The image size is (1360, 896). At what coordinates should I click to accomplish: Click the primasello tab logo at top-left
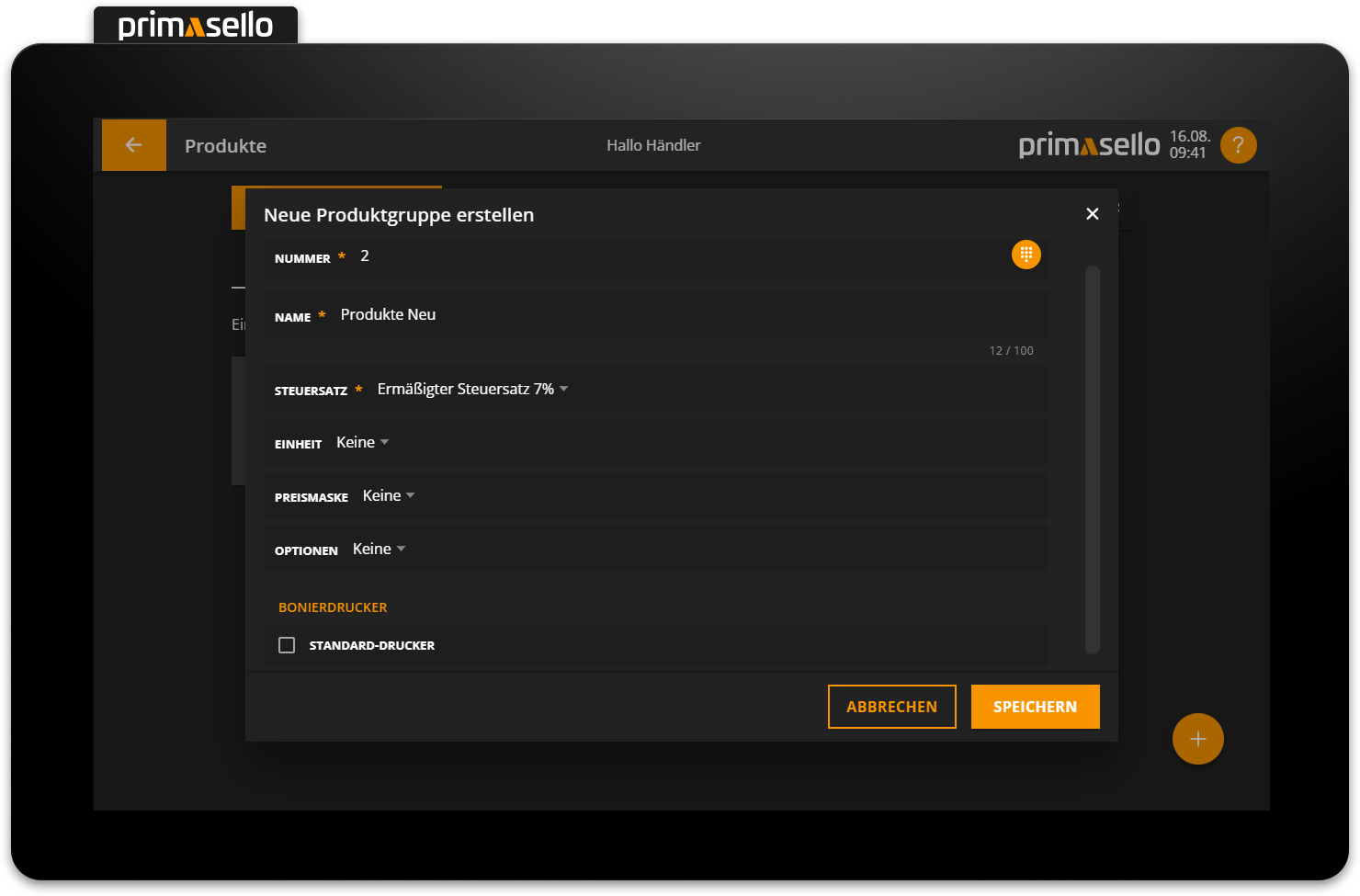coord(196,25)
